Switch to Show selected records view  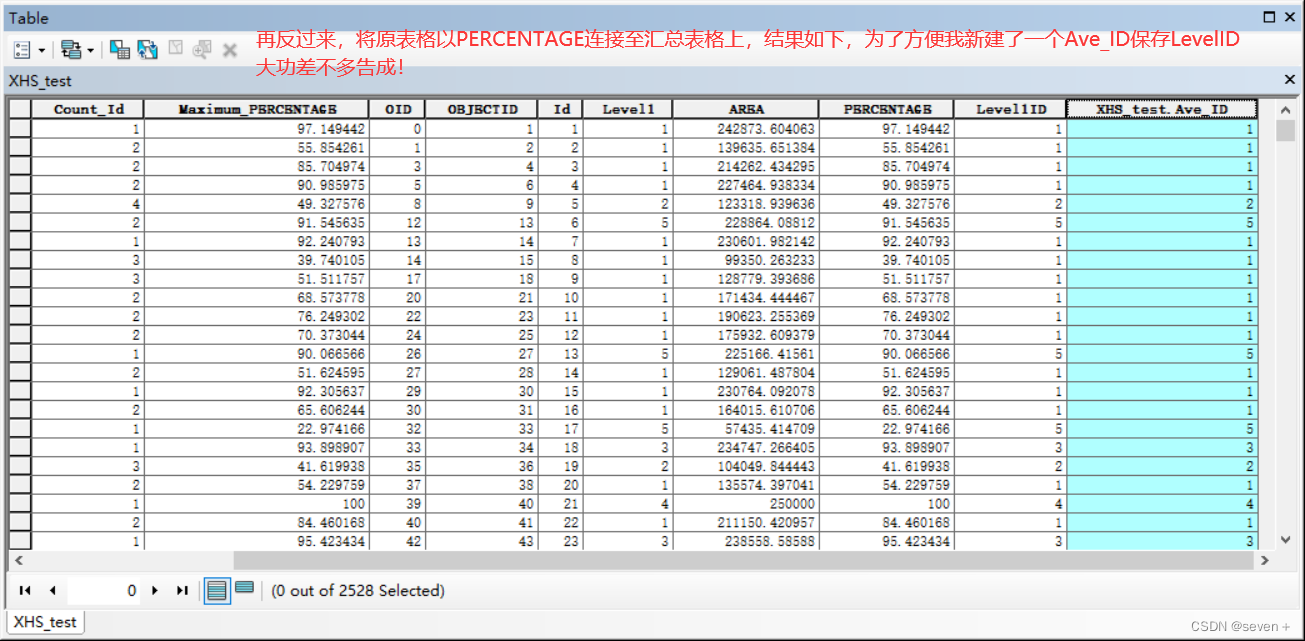click(244, 590)
